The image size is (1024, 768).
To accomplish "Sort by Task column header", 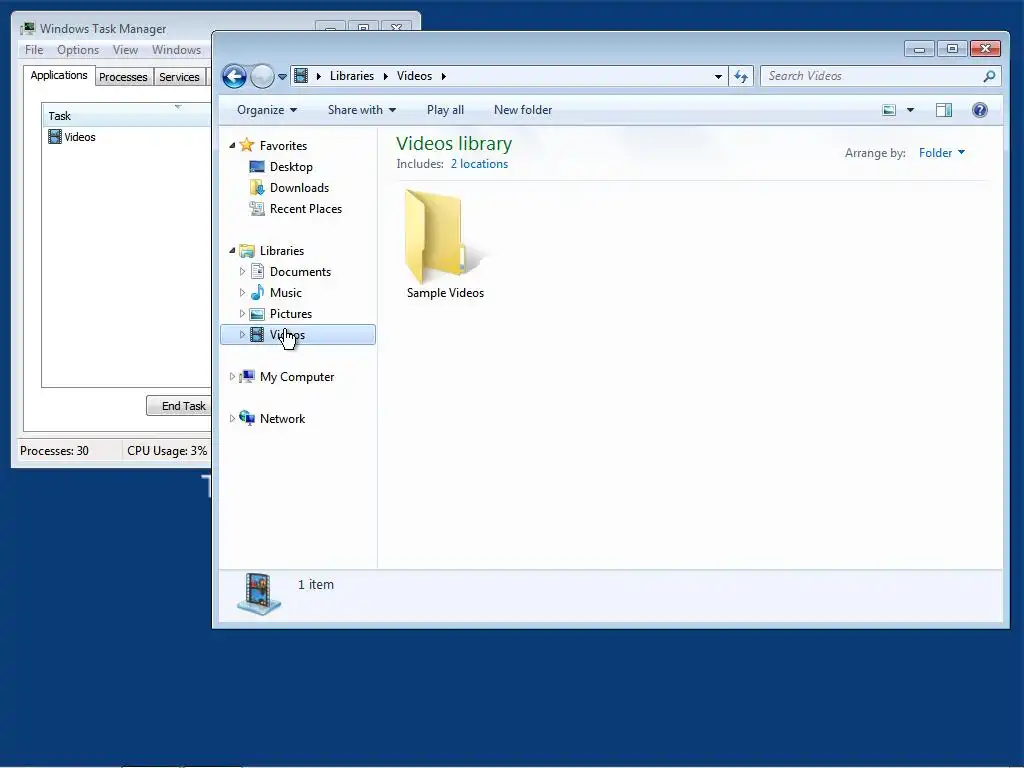I will click(x=127, y=116).
